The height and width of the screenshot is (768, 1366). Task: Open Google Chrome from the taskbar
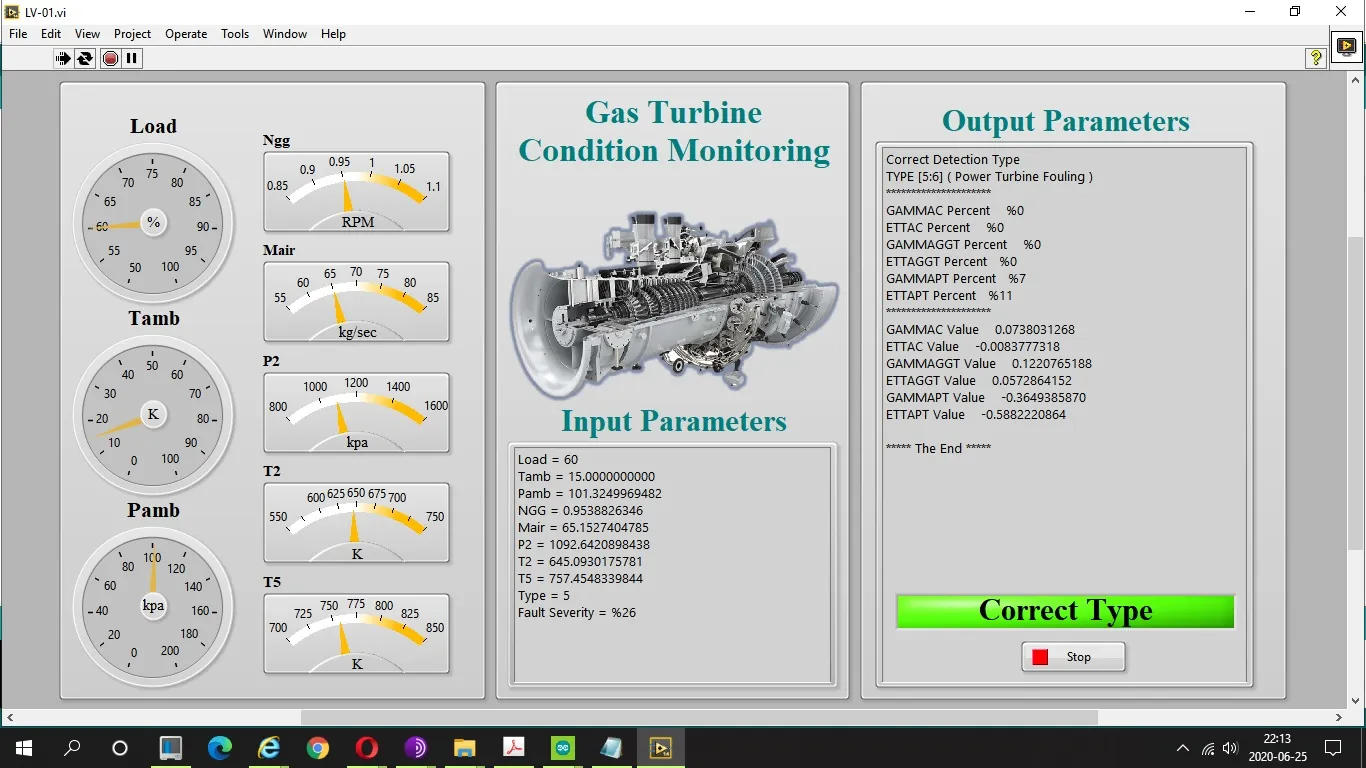pyautogui.click(x=318, y=748)
